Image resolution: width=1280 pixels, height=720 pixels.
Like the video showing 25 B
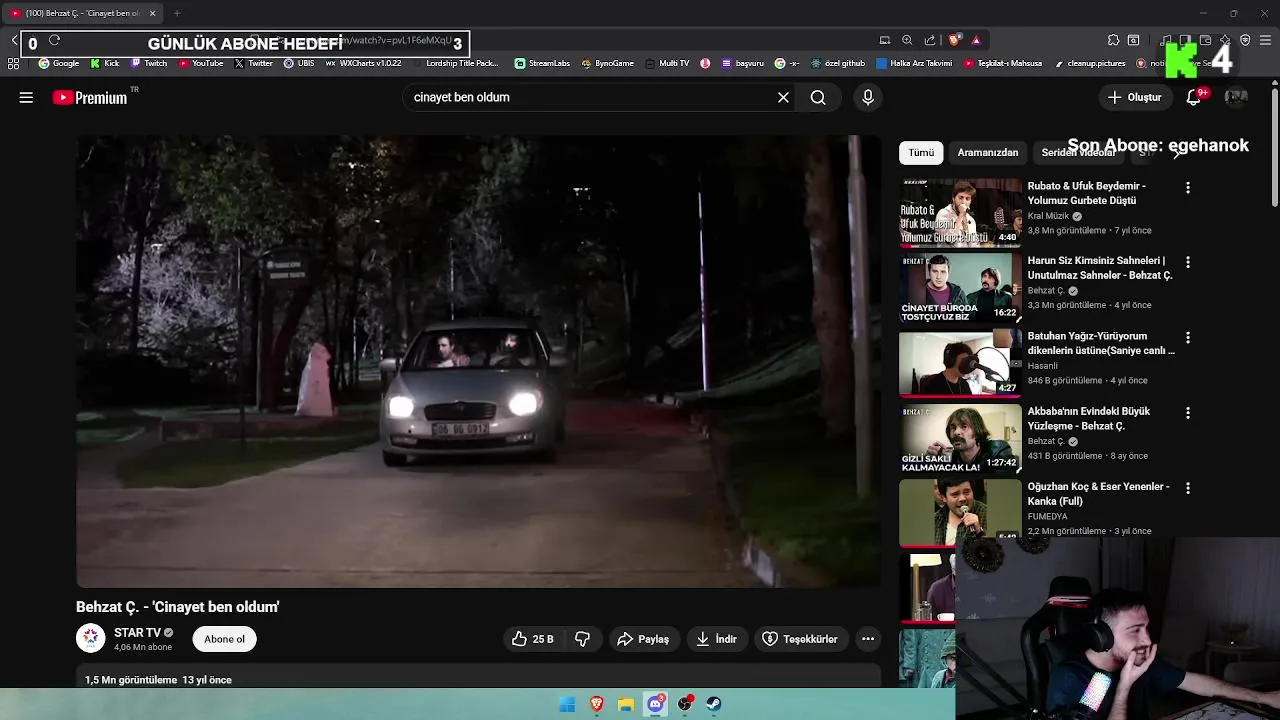click(x=532, y=639)
